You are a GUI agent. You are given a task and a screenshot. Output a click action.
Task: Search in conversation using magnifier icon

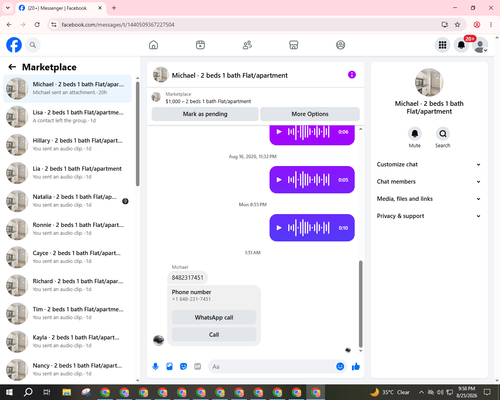443,134
